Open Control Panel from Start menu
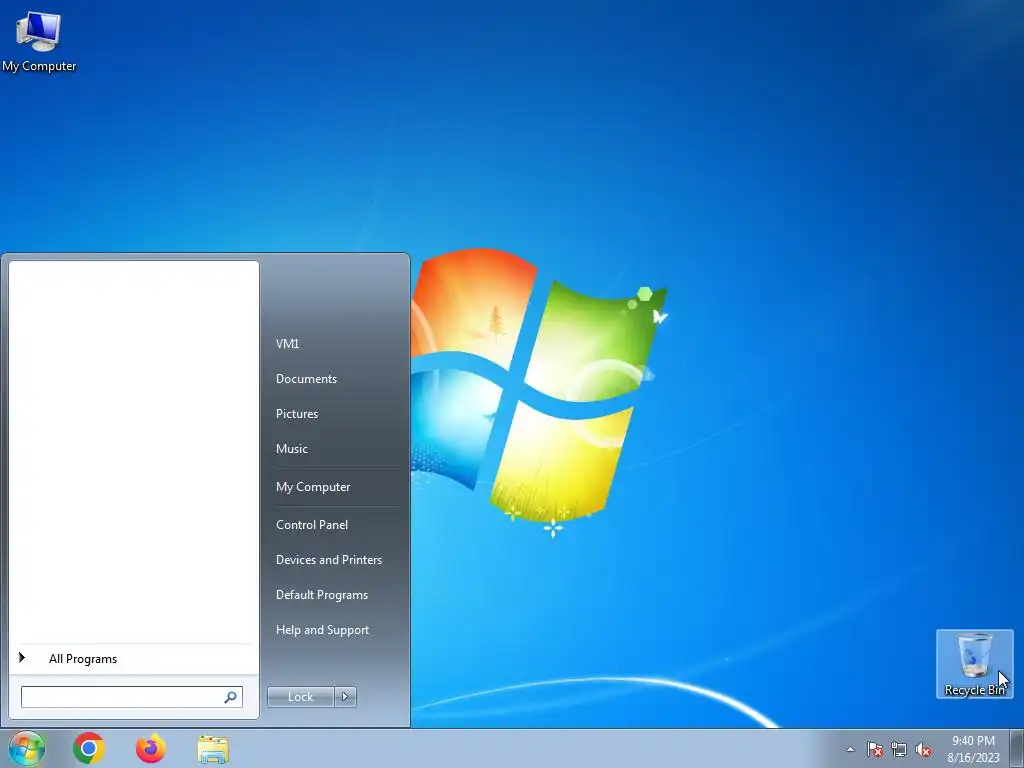 pos(312,525)
